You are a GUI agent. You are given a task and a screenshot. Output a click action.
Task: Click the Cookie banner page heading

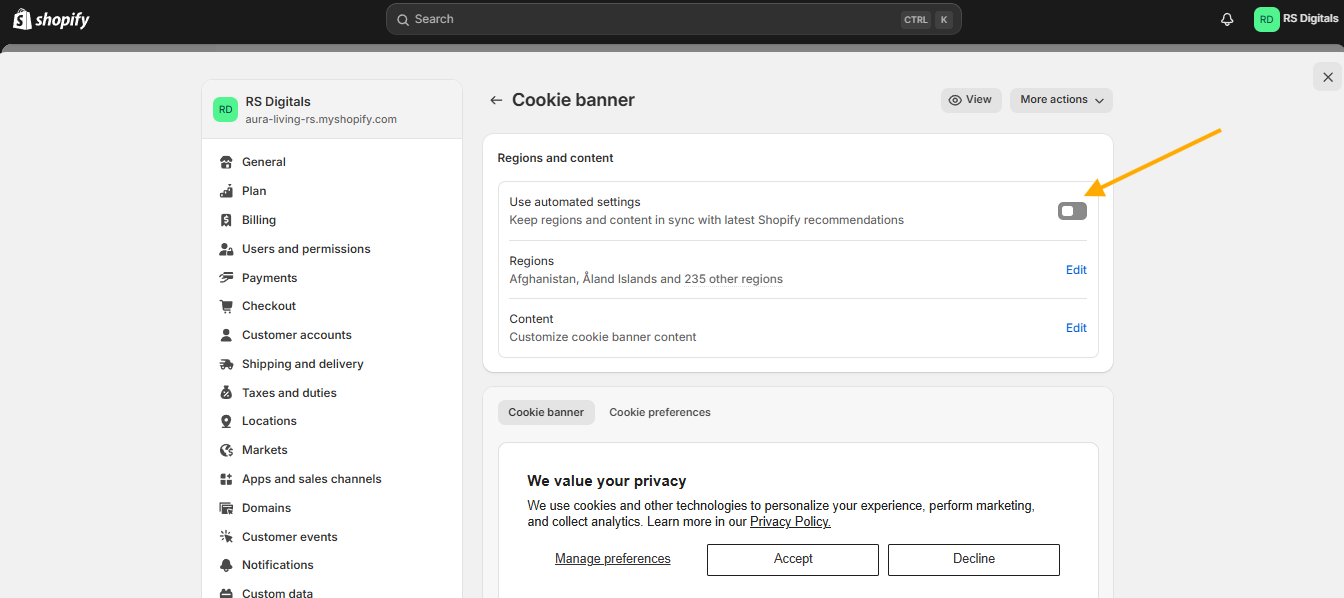pos(573,100)
